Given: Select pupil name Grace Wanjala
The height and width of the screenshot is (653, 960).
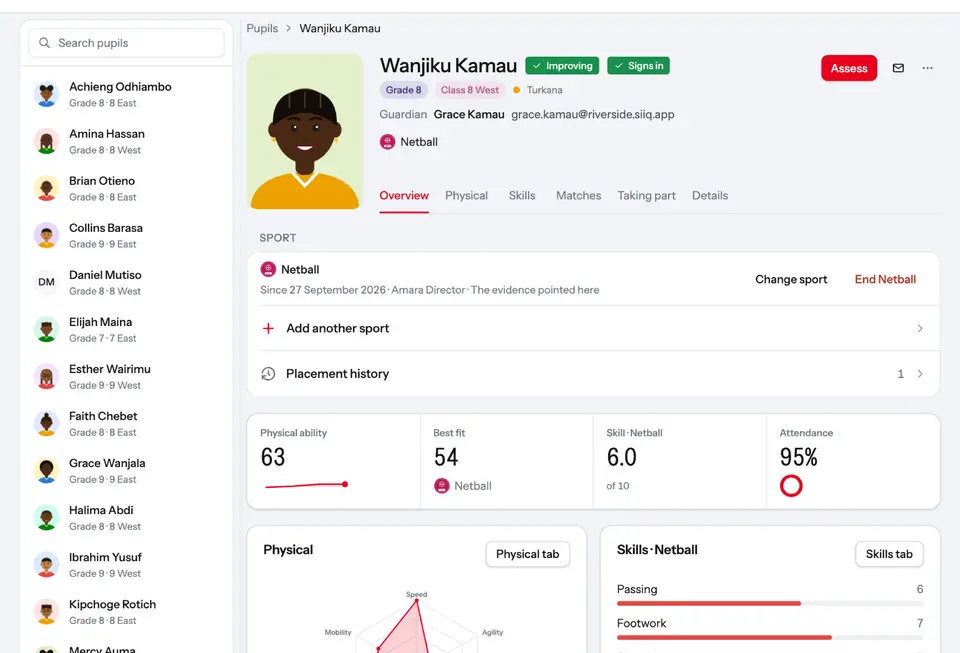Looking at the screenshot, I should click(107, 463).
